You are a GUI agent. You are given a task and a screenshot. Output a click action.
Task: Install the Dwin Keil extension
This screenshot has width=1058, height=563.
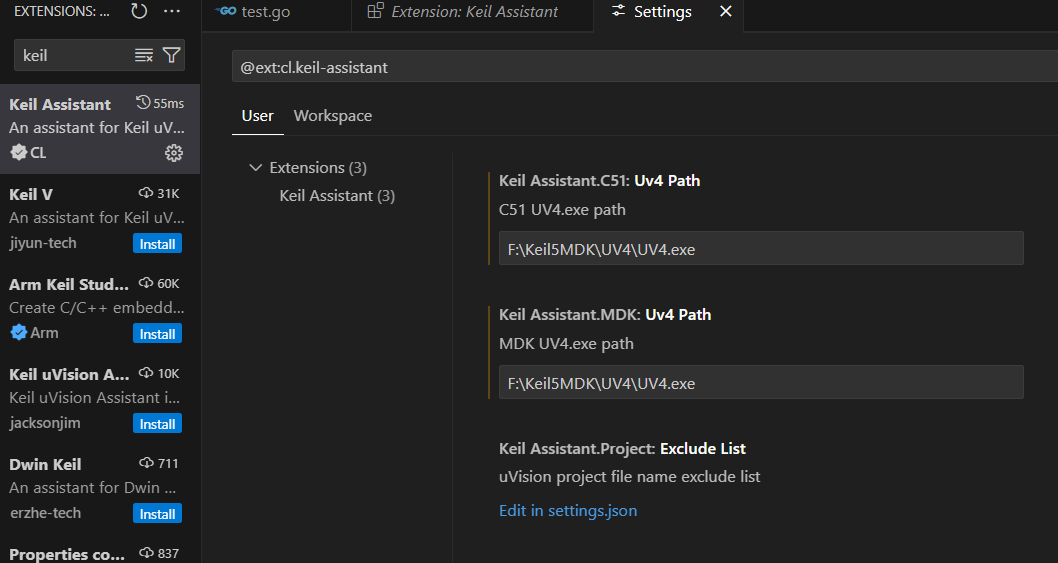tap(157, 514)
